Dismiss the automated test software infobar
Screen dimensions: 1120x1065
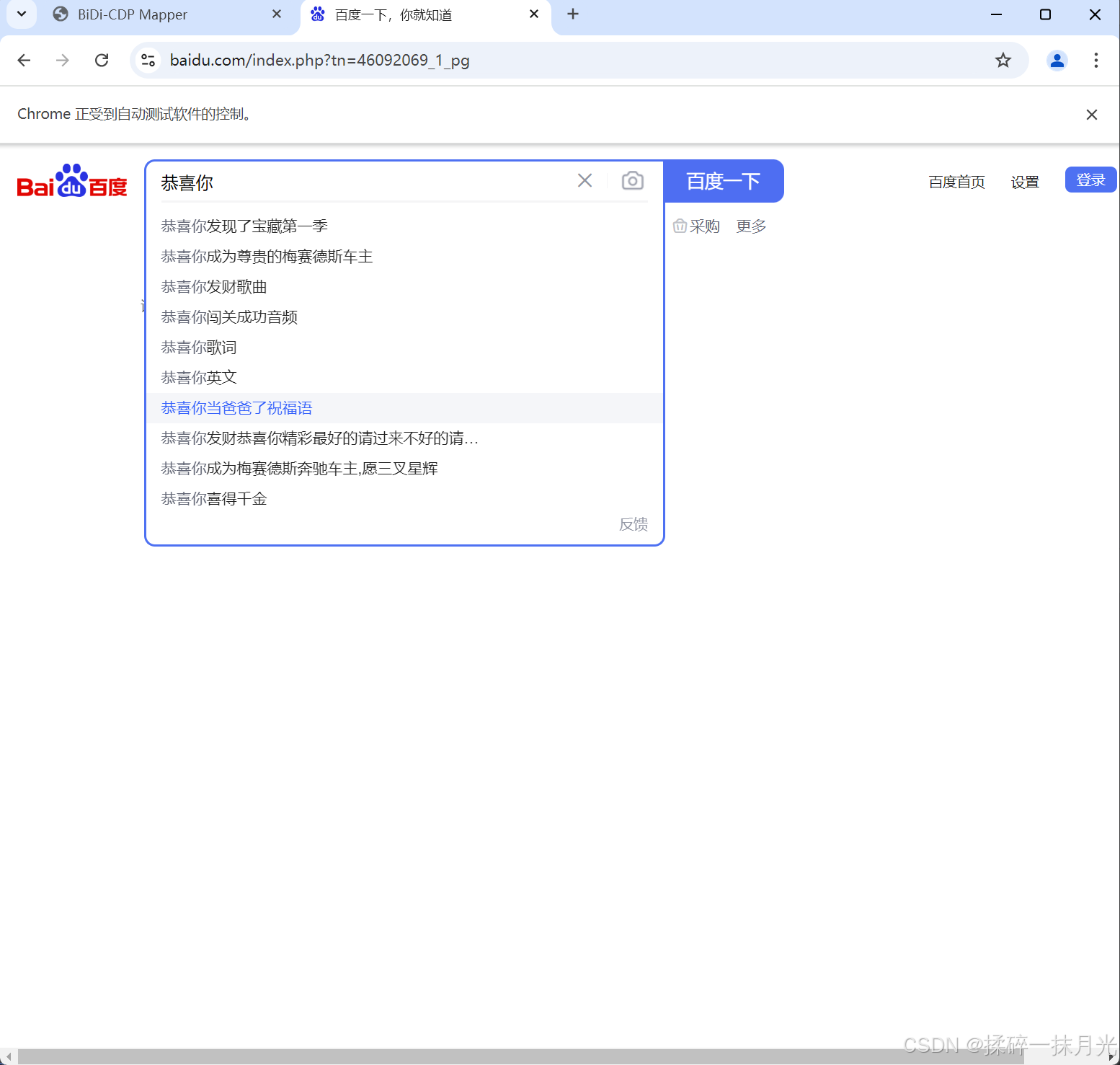(1092, 115)
